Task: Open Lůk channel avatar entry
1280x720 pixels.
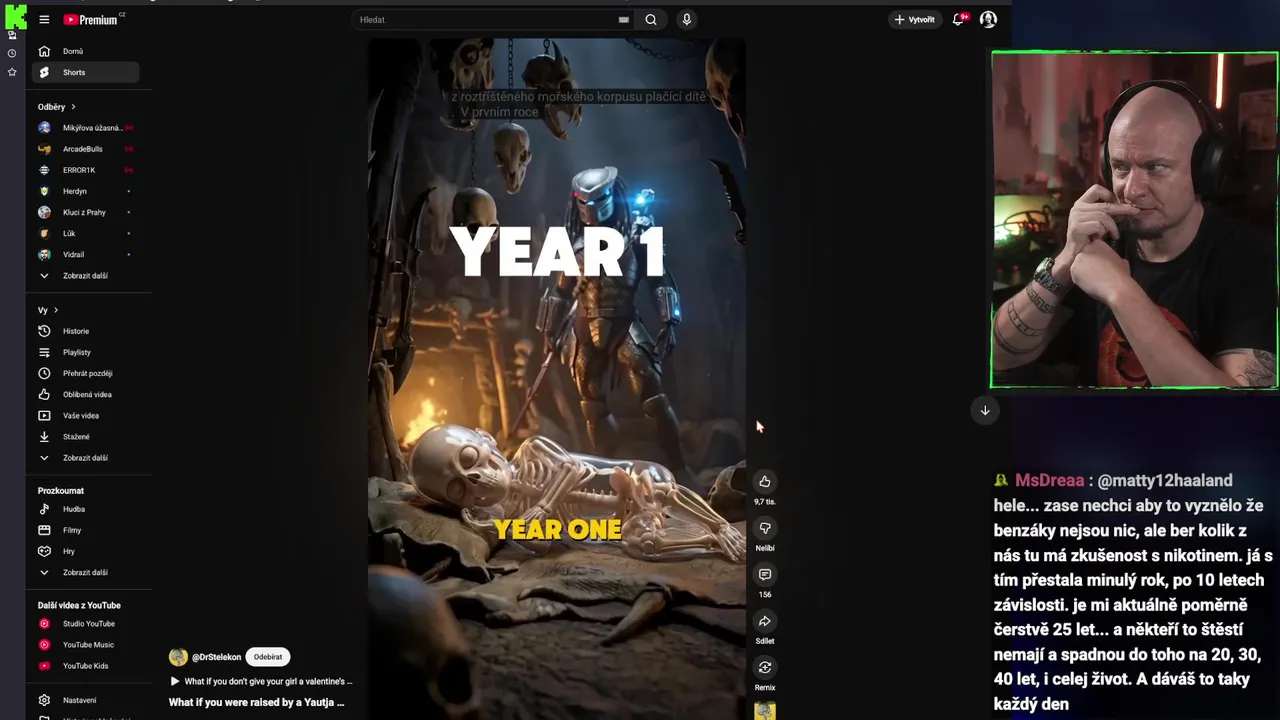Action: coord(44,233)
